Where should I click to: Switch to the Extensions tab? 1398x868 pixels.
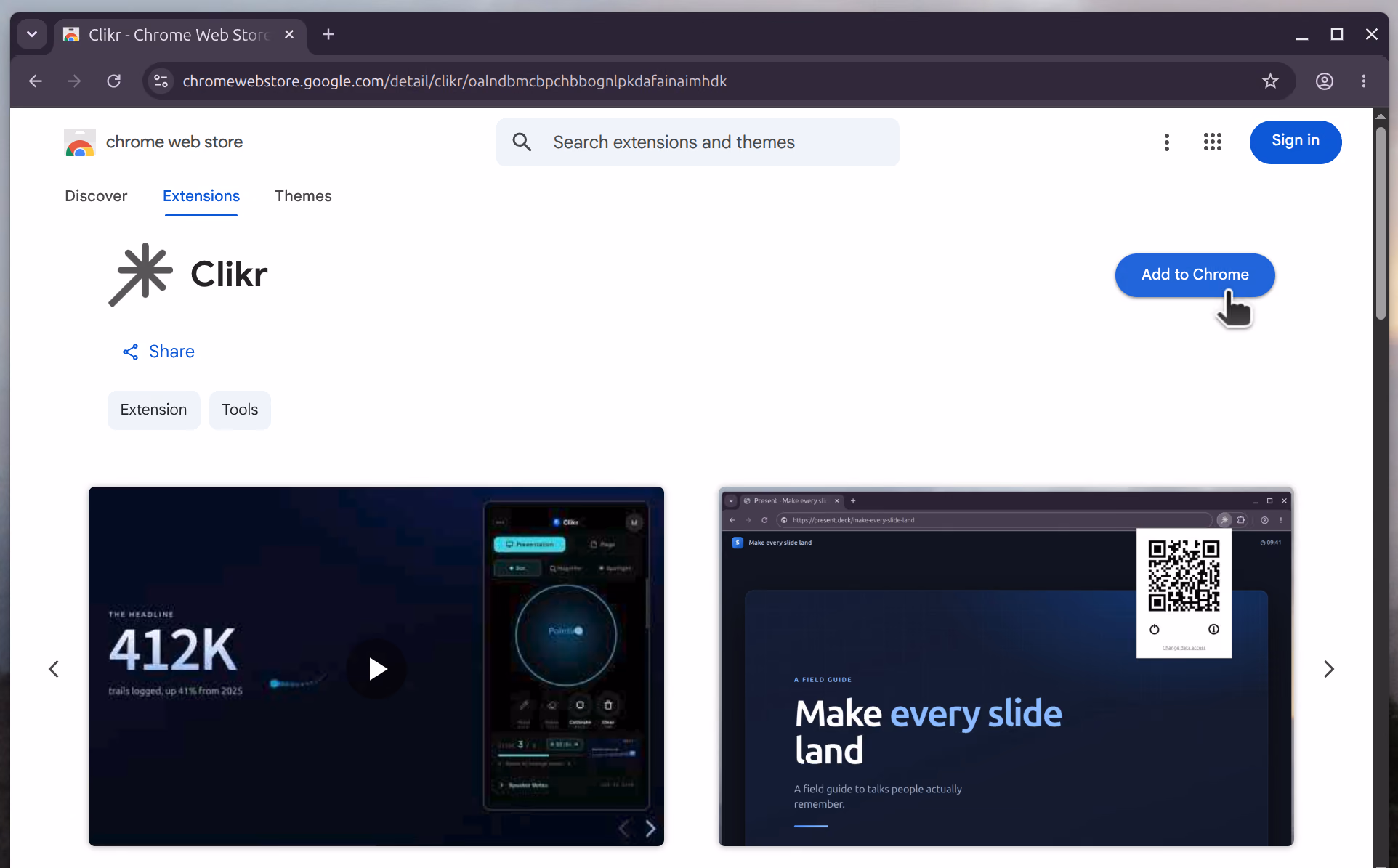click(x=201, y=196)
